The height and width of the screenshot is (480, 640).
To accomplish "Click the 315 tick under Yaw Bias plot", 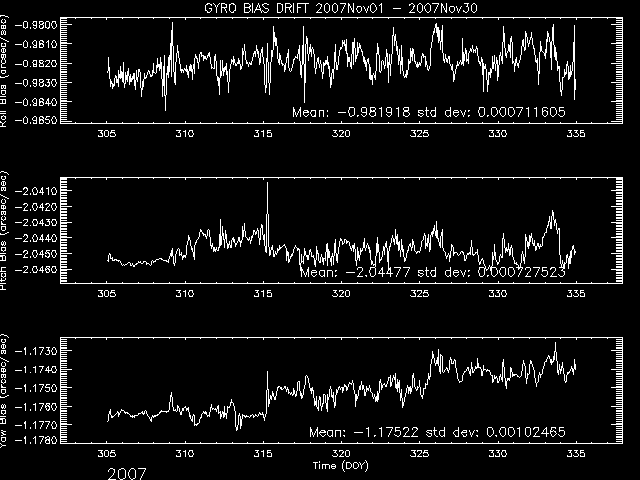I will click(263, 453).
